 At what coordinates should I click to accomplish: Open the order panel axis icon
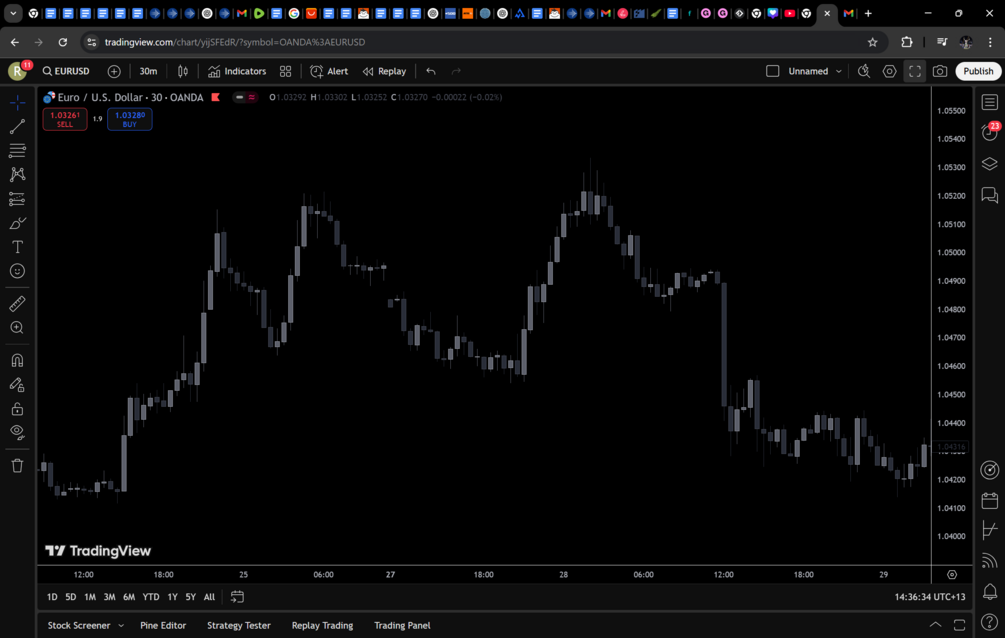pyautogui.click(x=990, y=530)
